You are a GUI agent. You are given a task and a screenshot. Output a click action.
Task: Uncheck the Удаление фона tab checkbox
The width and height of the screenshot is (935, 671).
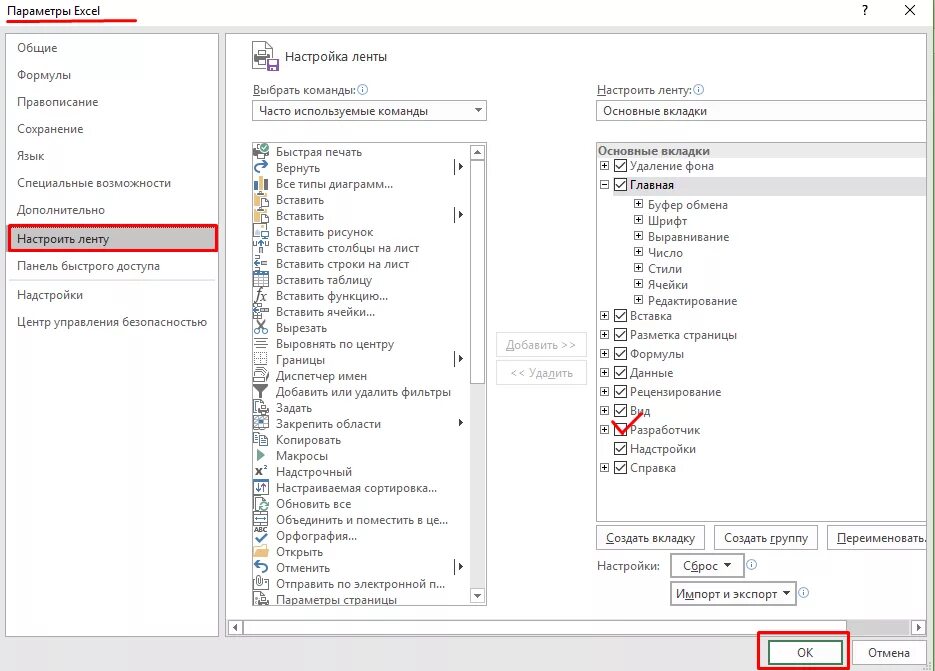click(620, 166)
